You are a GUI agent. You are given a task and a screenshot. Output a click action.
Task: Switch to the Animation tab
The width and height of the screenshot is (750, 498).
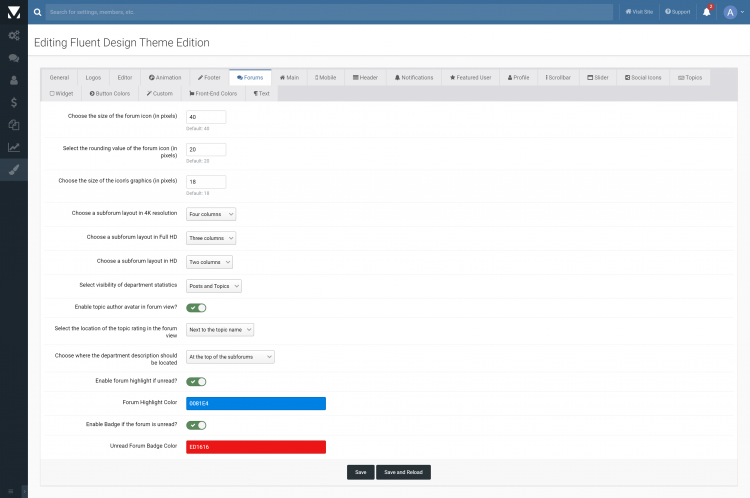(x=165, y=77)
